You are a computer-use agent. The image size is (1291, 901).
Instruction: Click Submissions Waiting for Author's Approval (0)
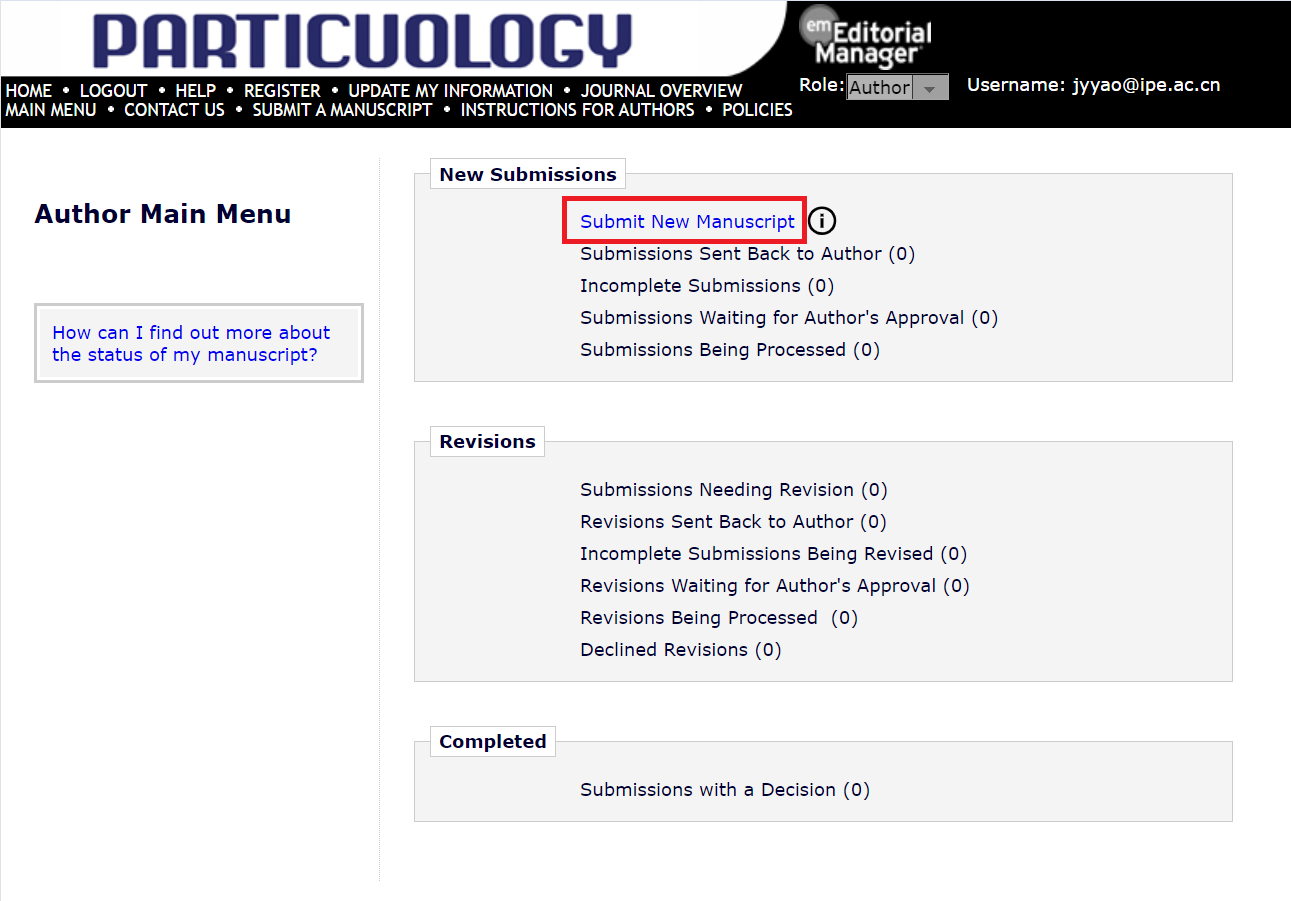coord(789,318)
